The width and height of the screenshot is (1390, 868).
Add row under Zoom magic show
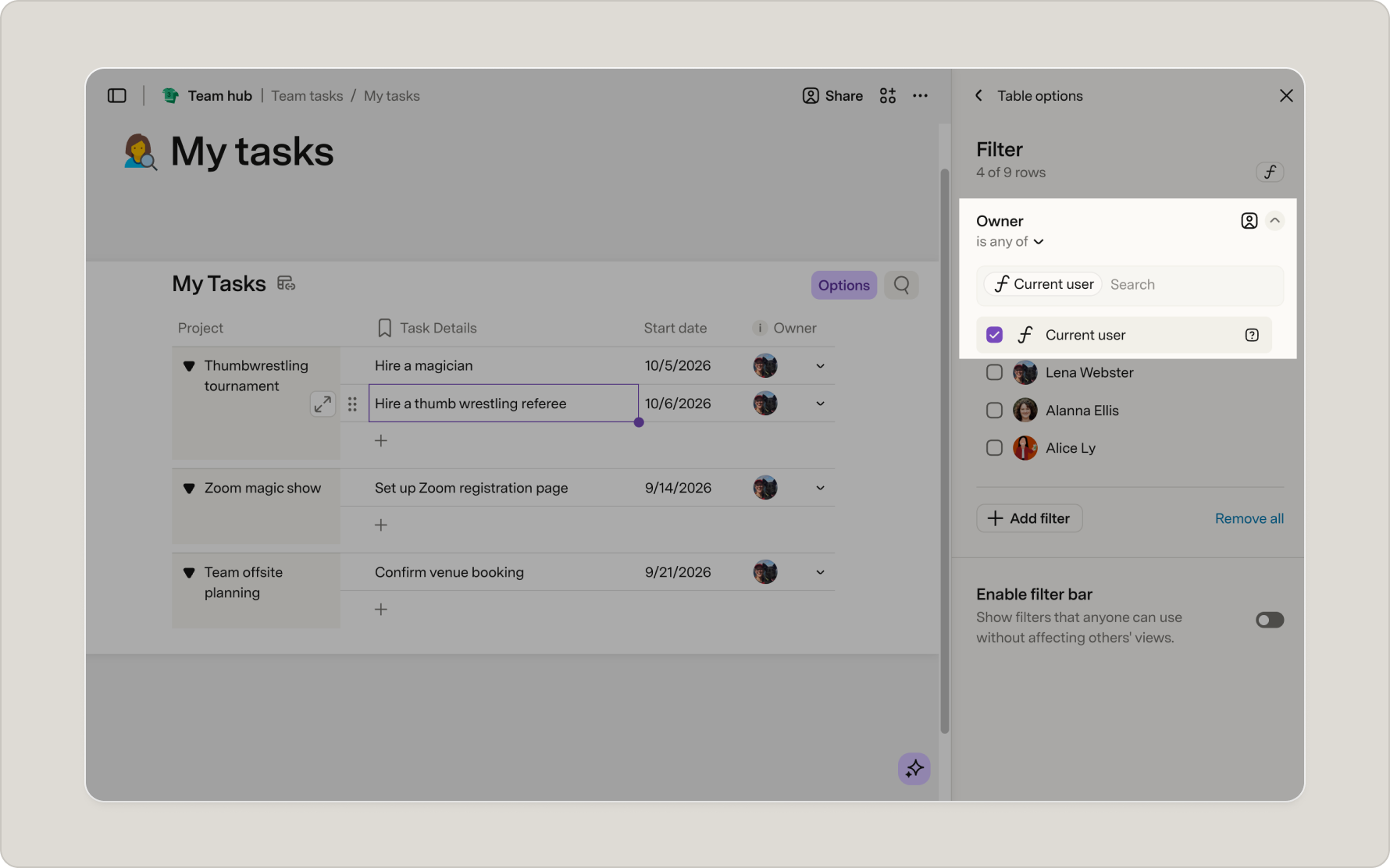pos(381,525)
